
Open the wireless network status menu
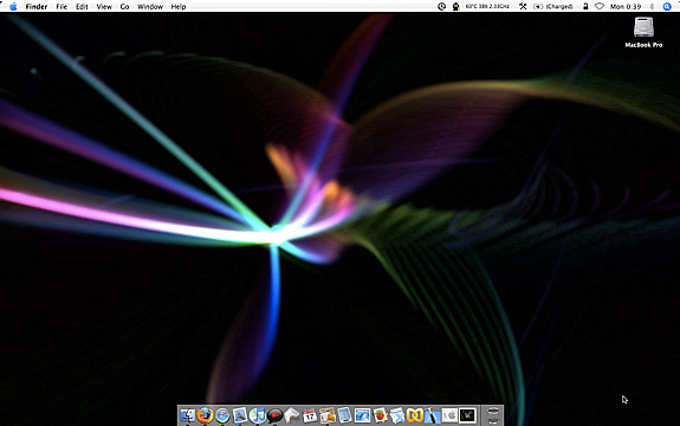tap(599, 7)
